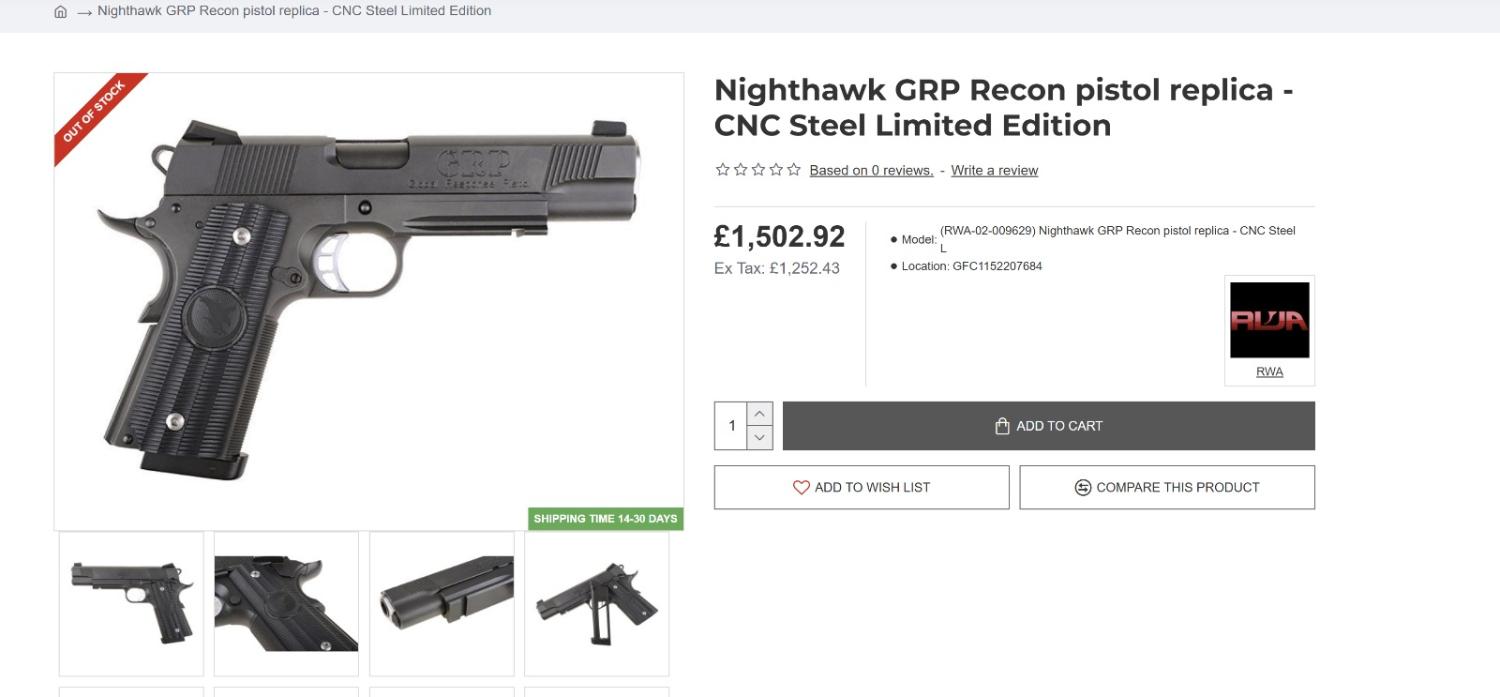The width and height of the screenshot is (1500, 697).
Task: Click the home breadcrumb icon
Action: pyautogui.click(x=61, y=12)
